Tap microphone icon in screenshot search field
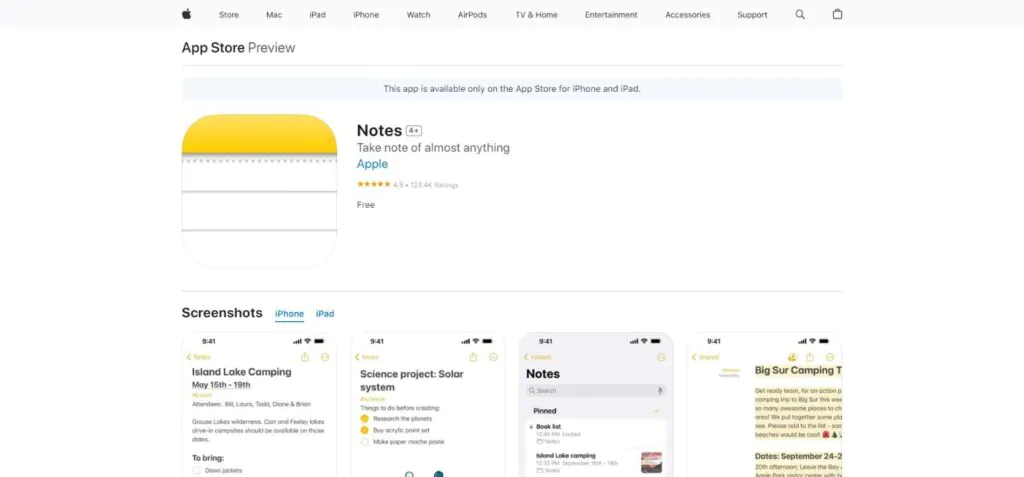 point(660,390)
